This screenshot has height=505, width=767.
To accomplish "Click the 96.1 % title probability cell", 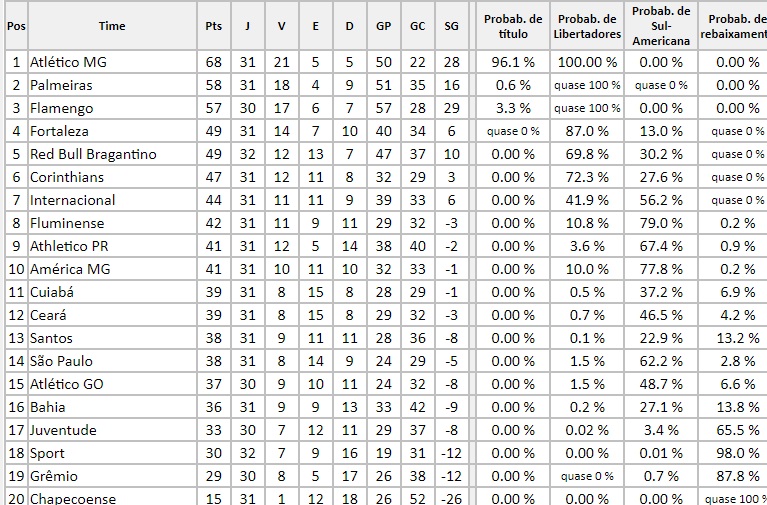I will pyautogui.click(x=512, y=62).
